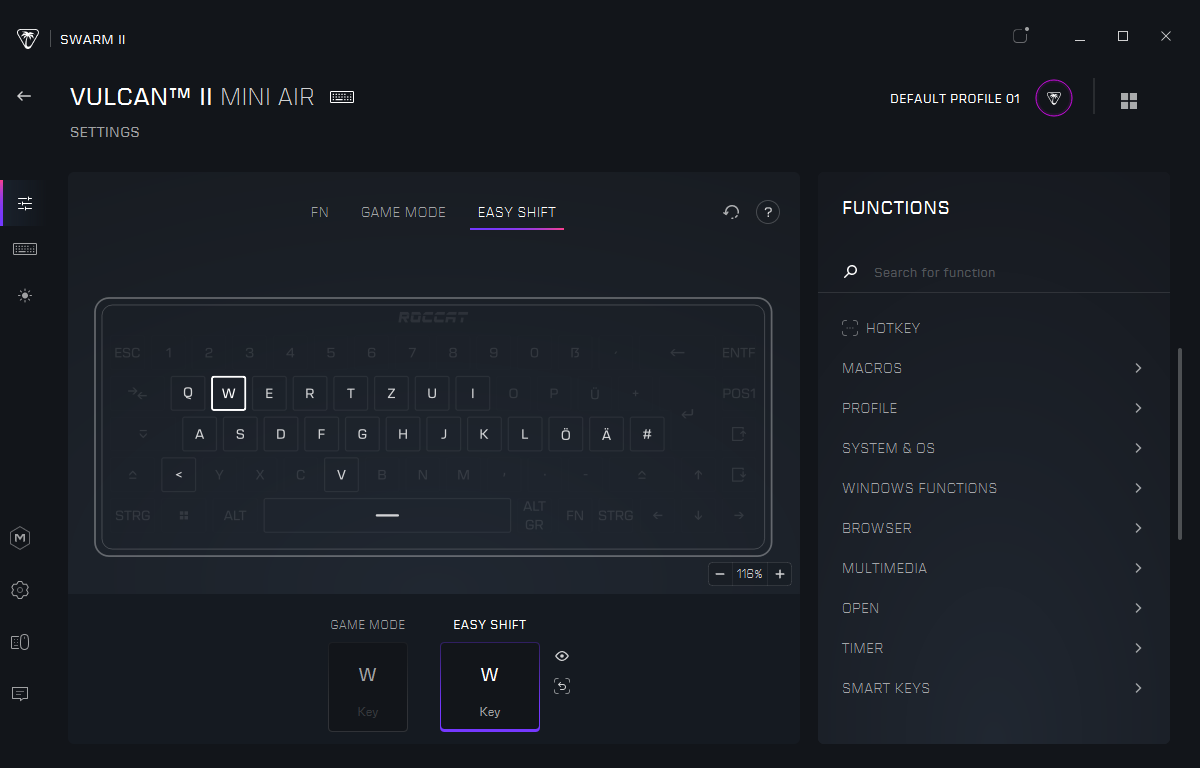Screen dimensions: 1200x768
Task: Open the feedback chat icon
Action: 20,694
